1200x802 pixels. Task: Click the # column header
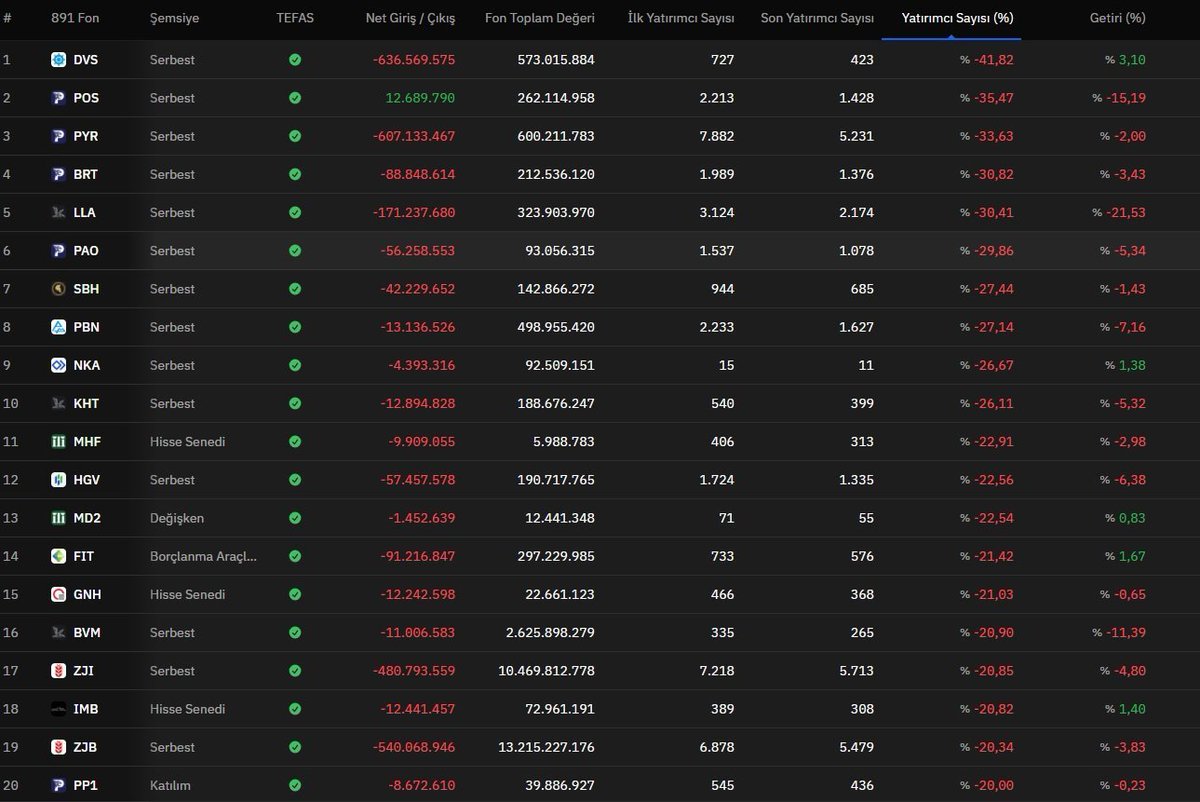click(7, 19)
